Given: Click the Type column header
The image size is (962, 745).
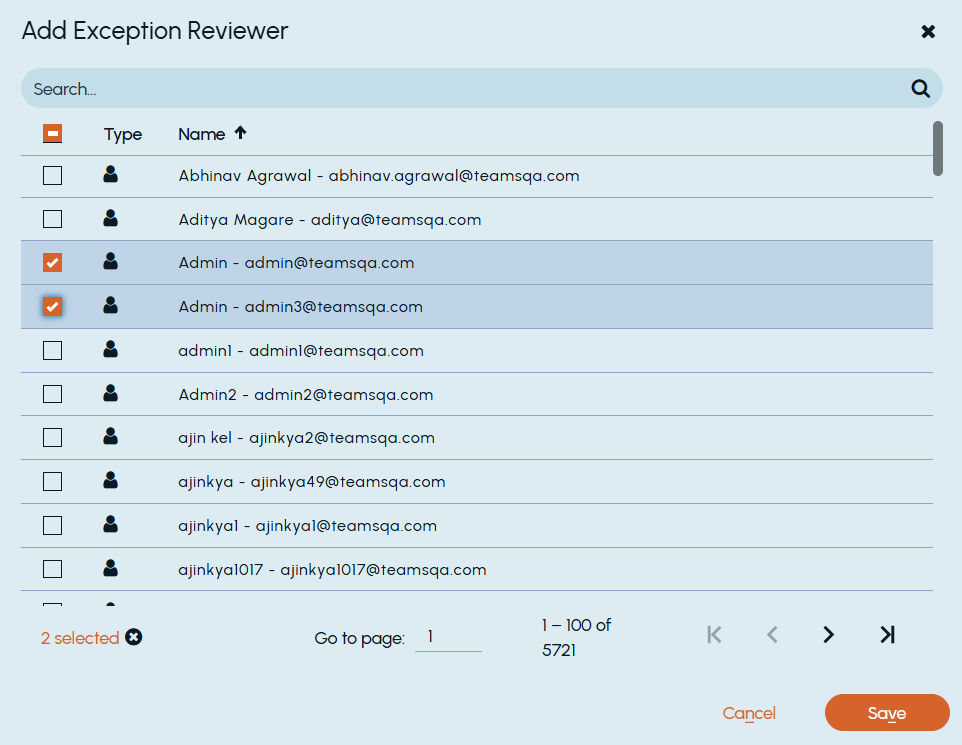Looking at the screenshot, I should [x=123, y=134].
